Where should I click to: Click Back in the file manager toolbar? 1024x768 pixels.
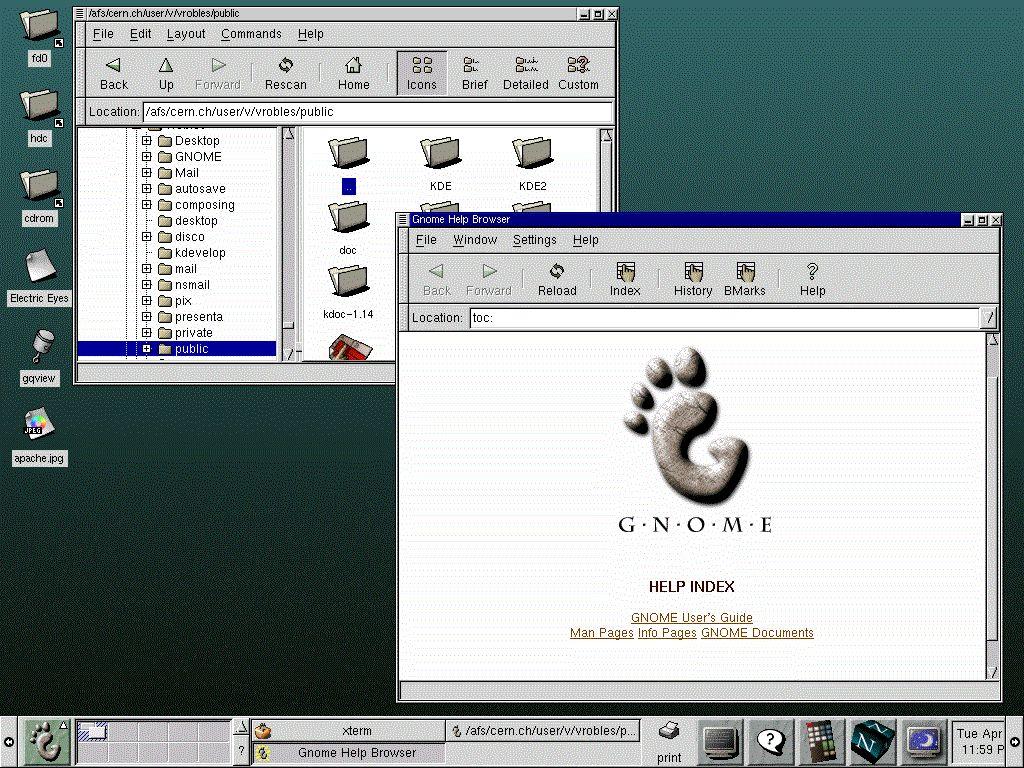point(114,73)
